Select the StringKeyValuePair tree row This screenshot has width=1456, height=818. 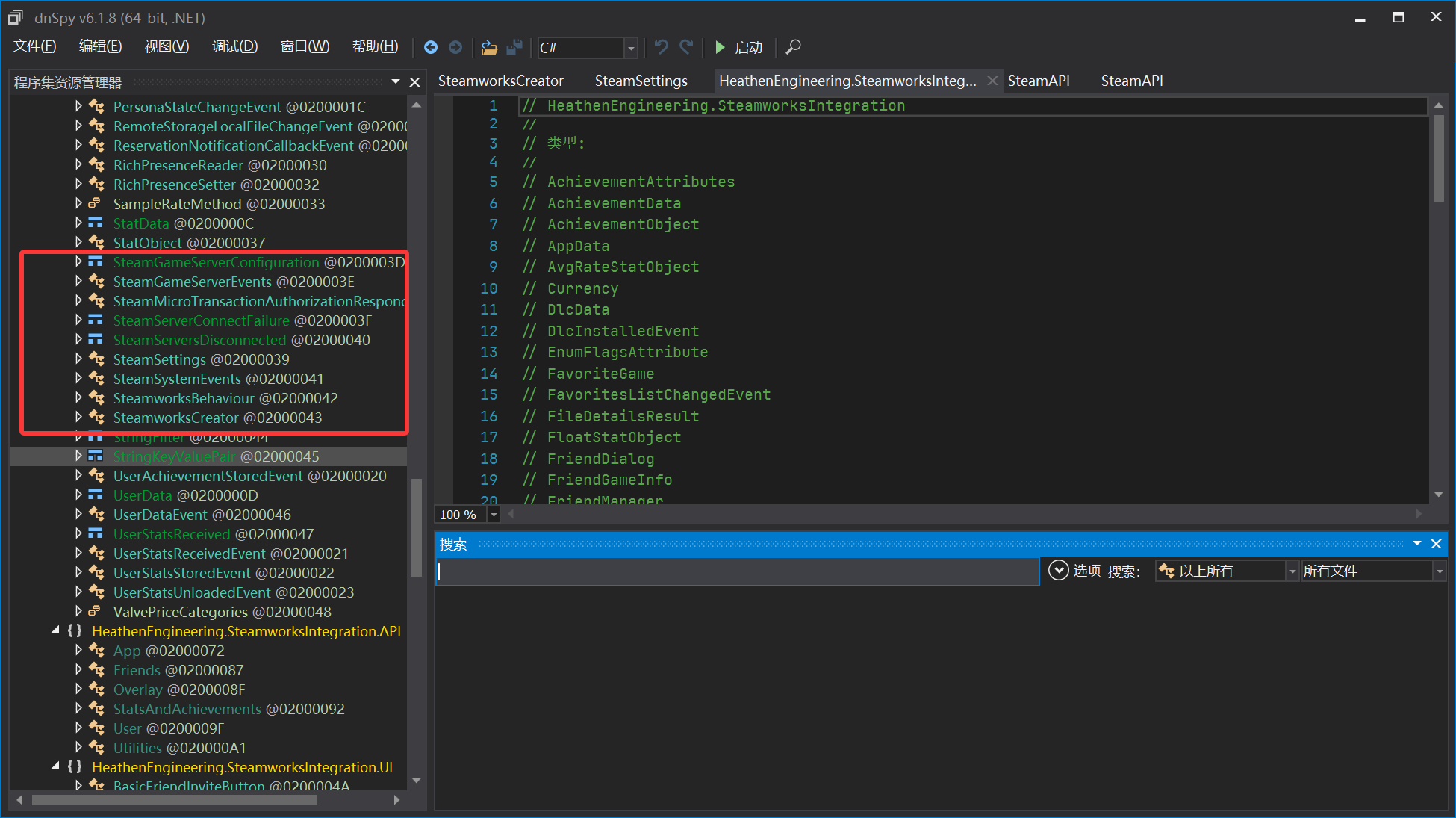(208, 456)
